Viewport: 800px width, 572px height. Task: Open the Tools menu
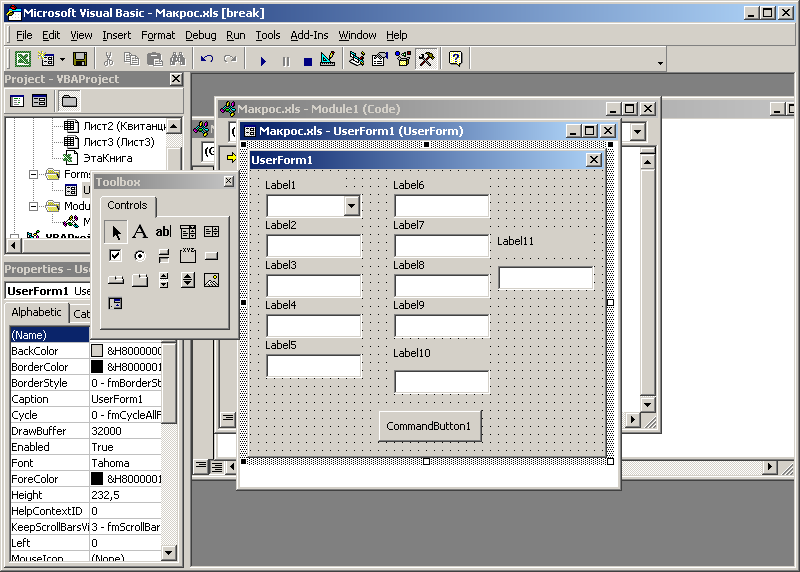[268, 35]
